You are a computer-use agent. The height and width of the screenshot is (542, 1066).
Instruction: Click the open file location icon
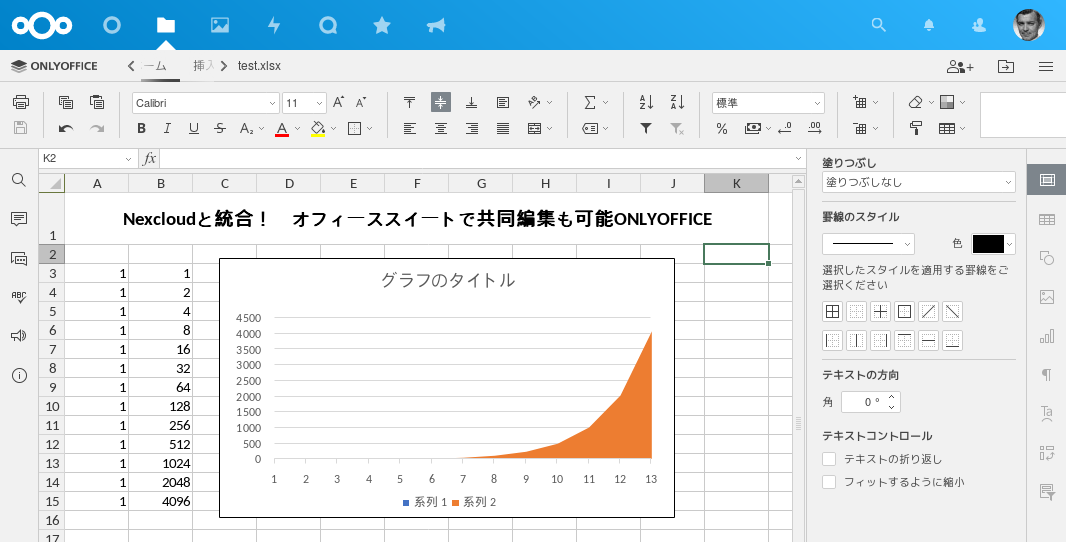1005,66
